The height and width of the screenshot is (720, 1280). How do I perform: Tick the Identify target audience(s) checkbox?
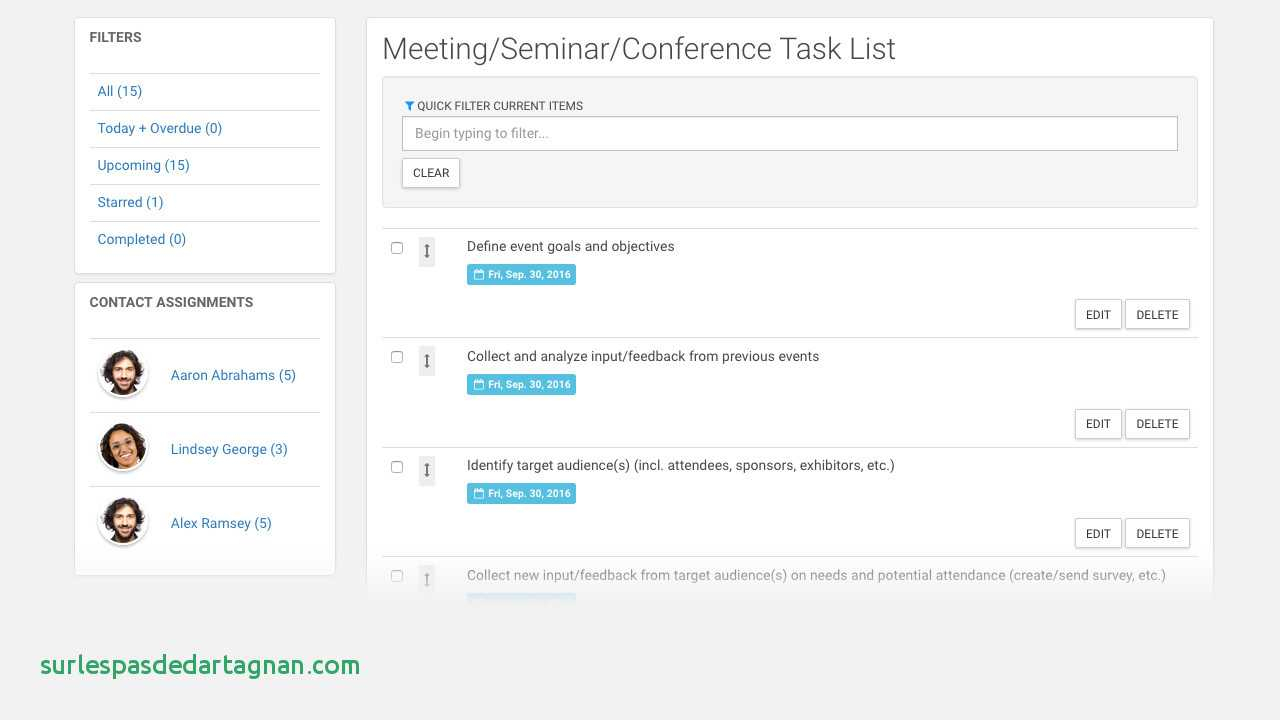[397, 467]
